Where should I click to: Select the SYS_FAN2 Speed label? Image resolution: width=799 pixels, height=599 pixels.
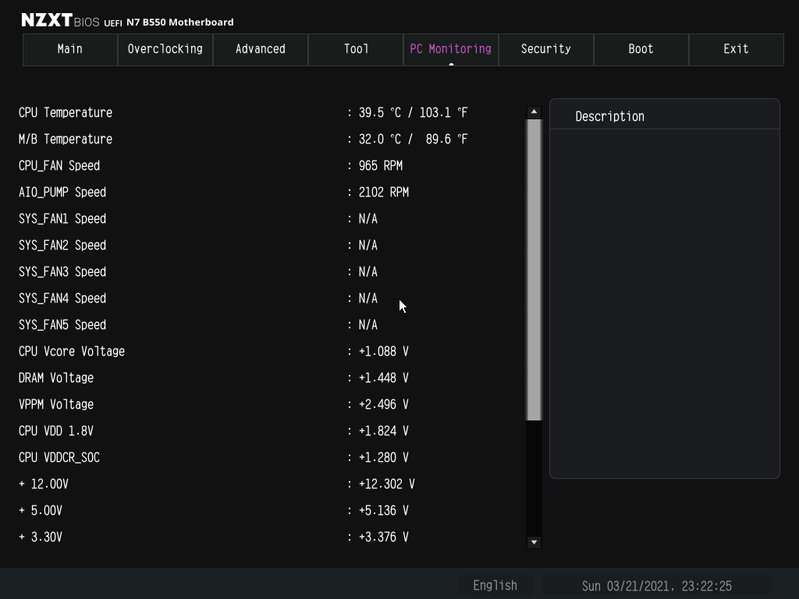pos(62,246)
